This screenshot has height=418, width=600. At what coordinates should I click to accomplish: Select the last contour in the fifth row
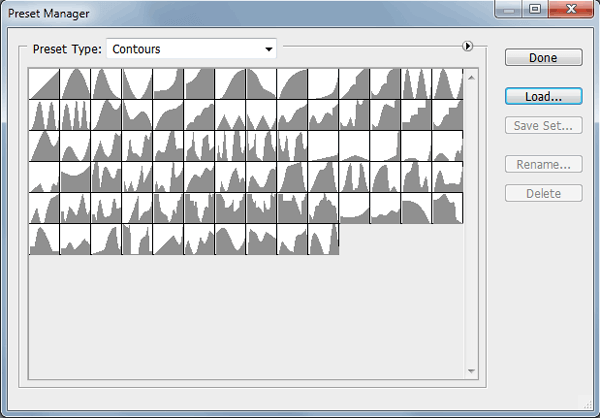point(447,208)
